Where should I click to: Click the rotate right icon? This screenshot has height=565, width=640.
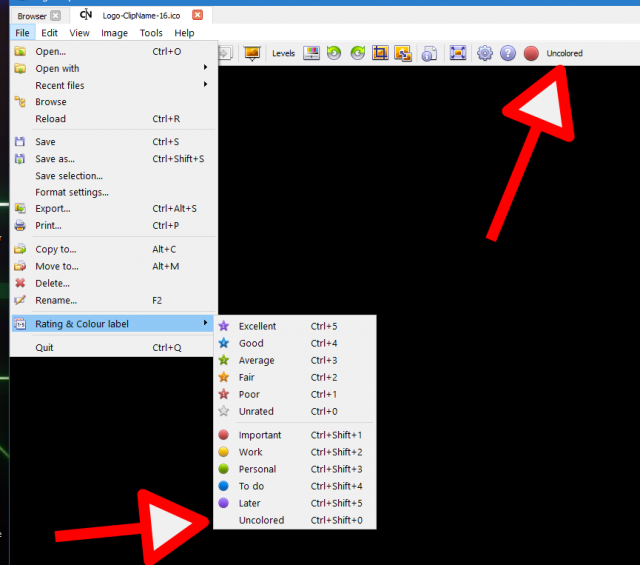click(x=358, y=53)
